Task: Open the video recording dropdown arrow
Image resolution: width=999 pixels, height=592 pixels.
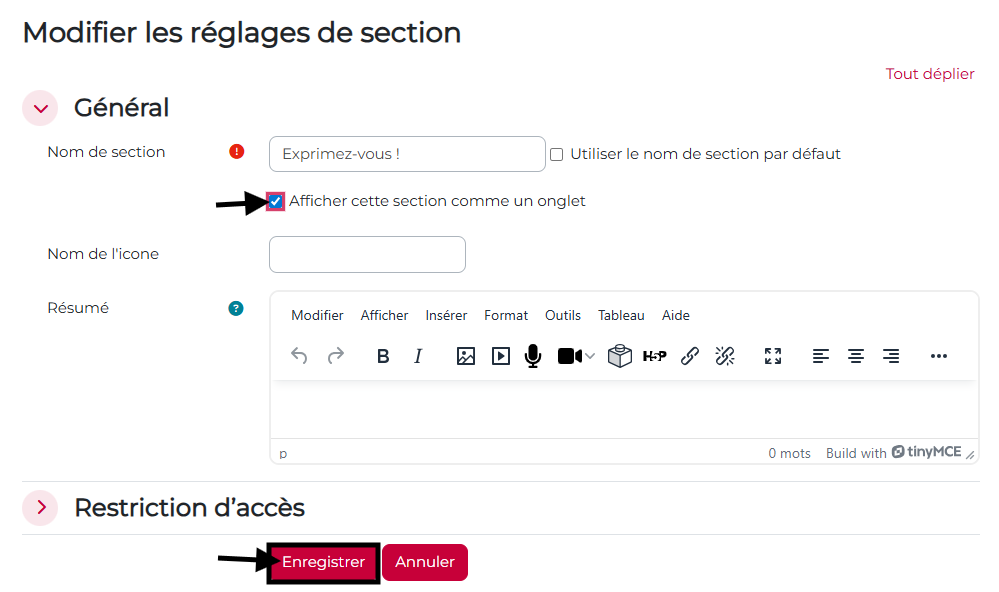Action: click(590, 356)
